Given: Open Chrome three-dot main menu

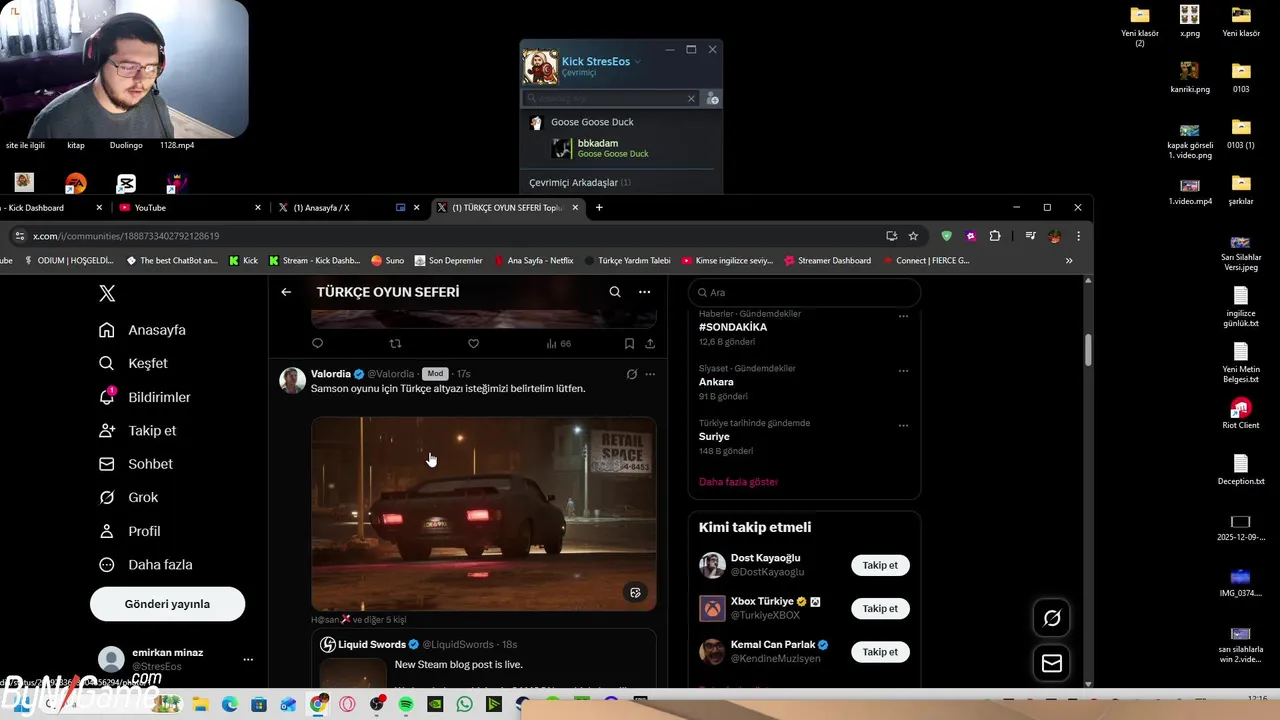Looking at the screenshot, I should (1078, 236).
